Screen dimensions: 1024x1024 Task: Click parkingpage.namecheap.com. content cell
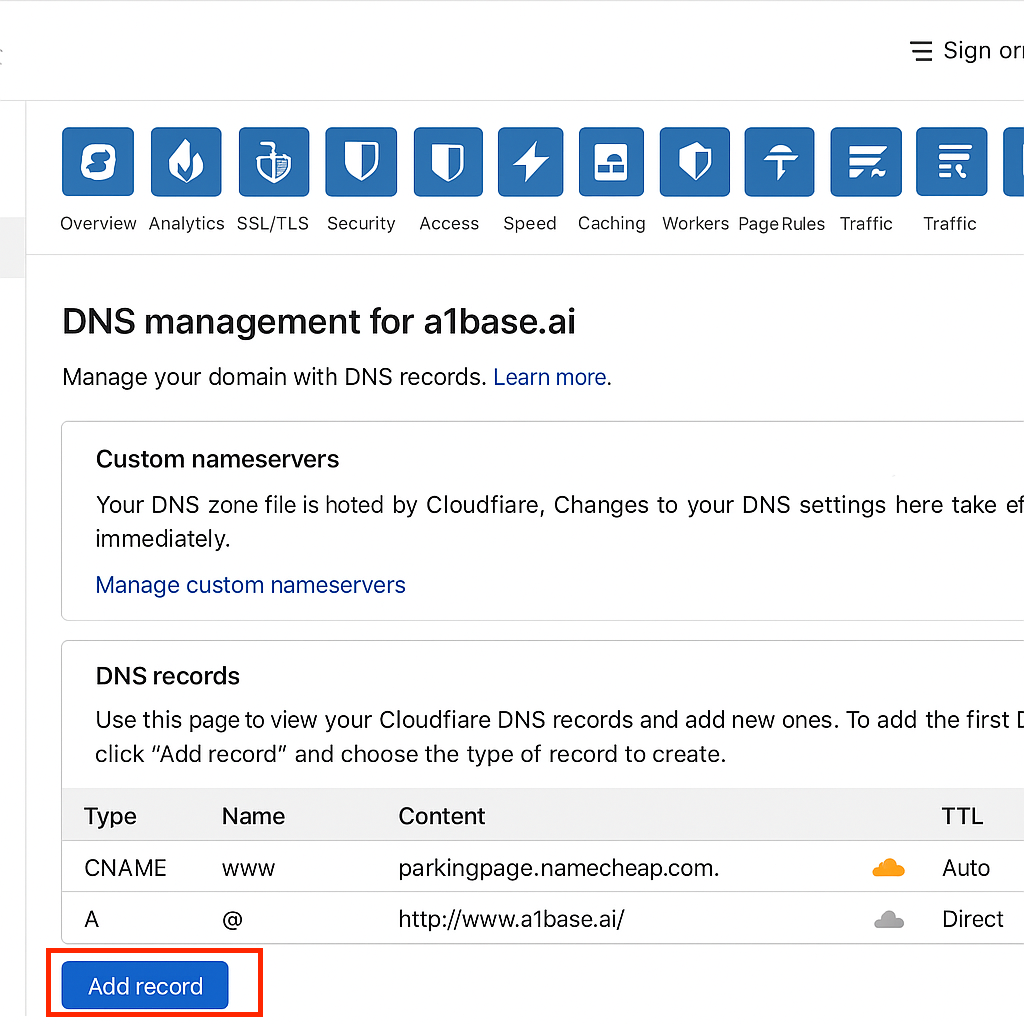559,868
